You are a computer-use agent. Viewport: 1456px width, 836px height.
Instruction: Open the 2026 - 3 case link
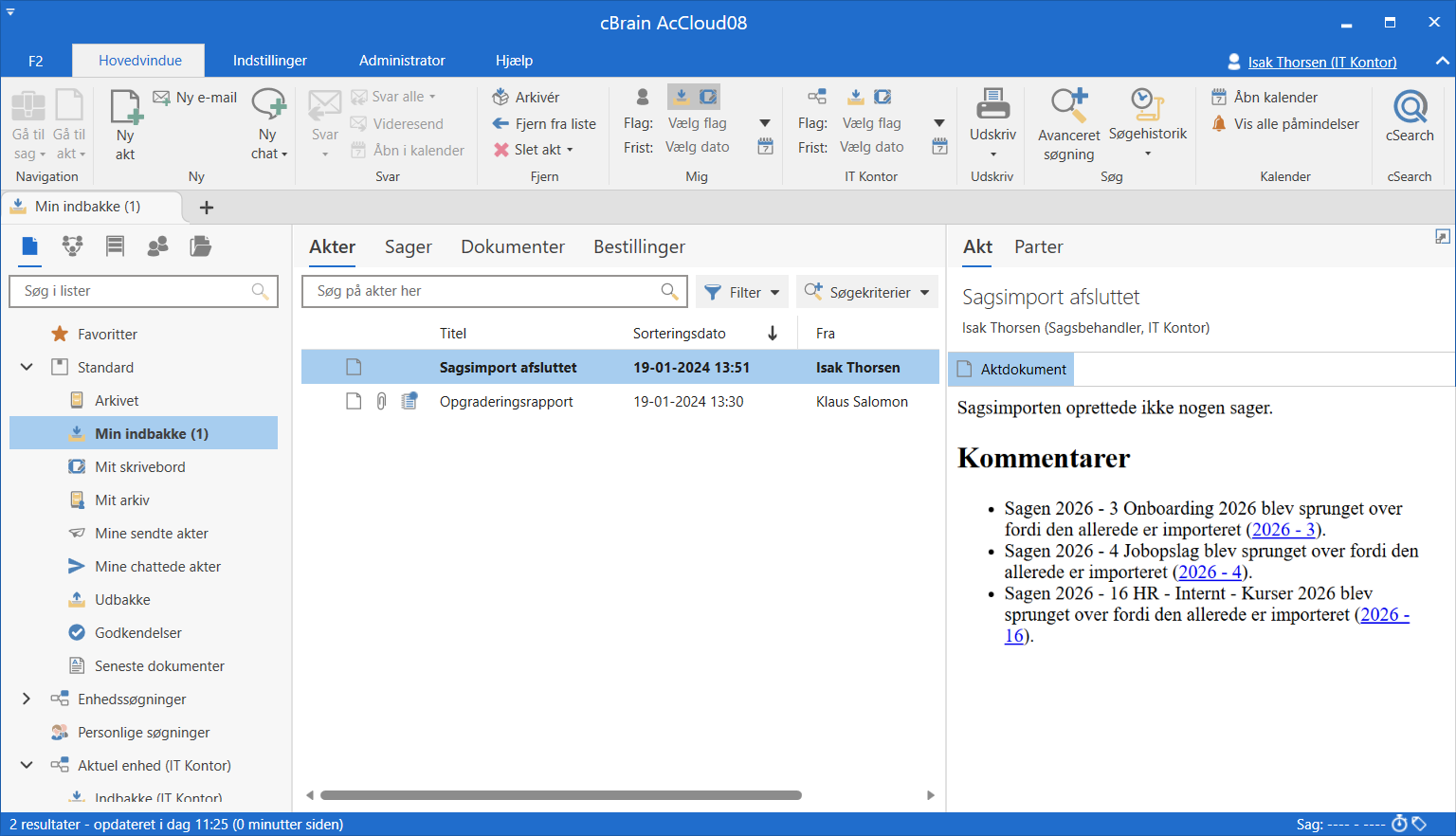pyautogui.click(x=1283, y=530)
